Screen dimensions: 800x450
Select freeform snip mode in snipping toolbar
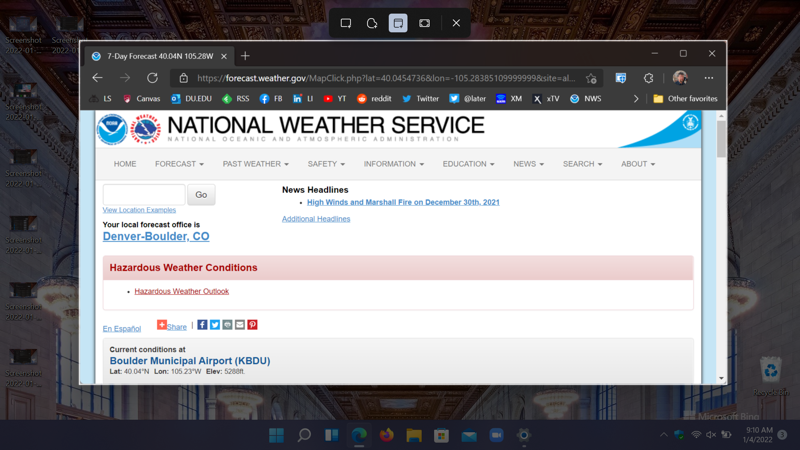372,23
